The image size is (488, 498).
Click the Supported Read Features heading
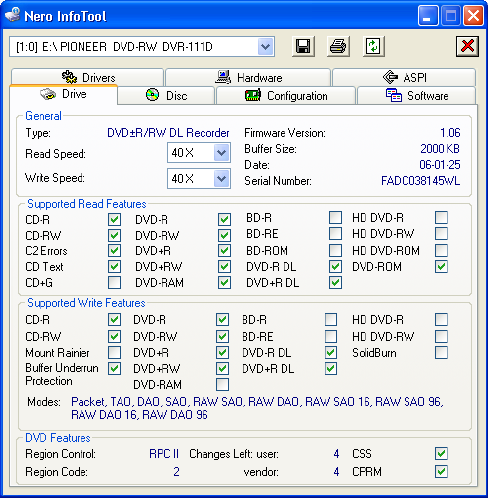point(87,204)
